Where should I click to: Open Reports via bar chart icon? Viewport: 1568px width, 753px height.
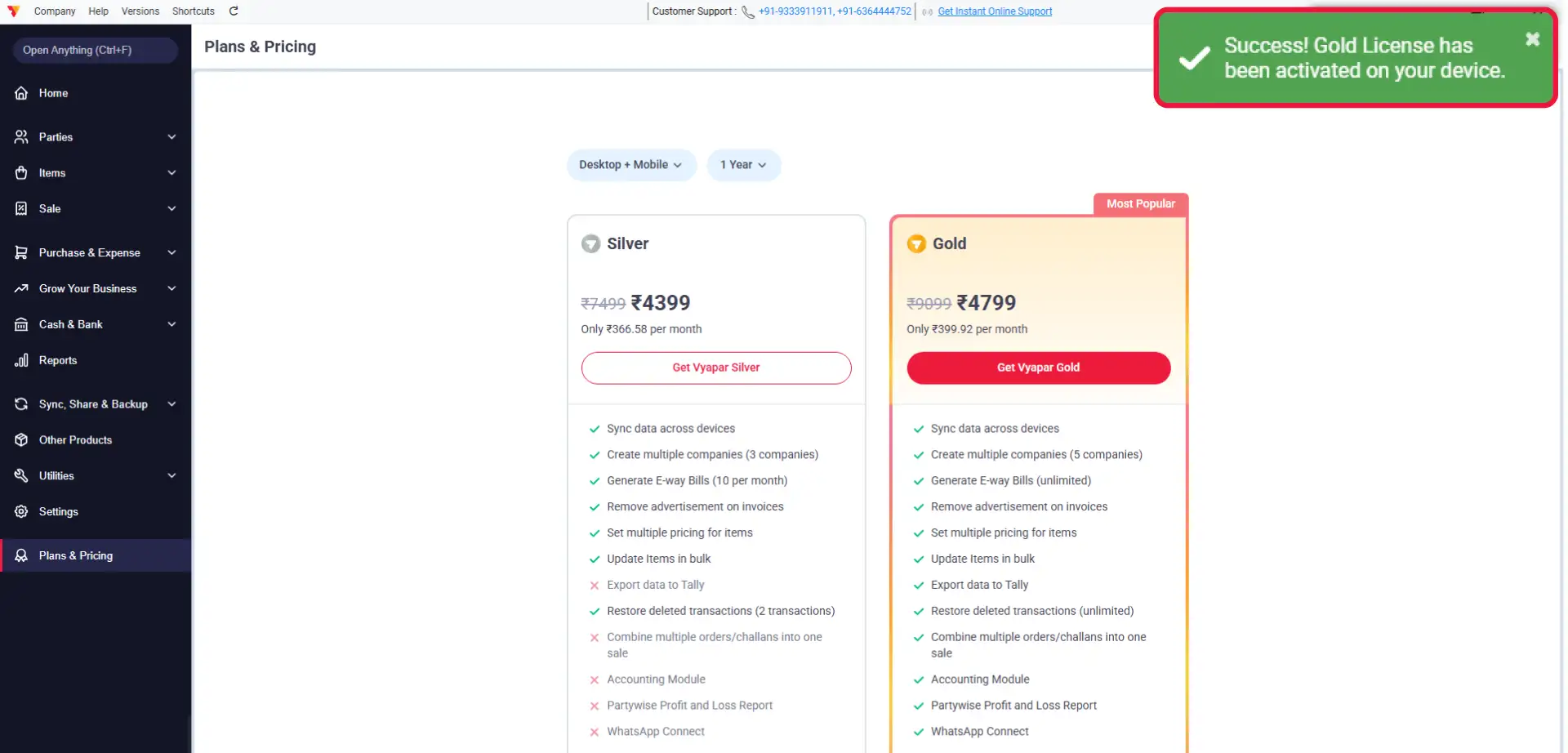21,360
